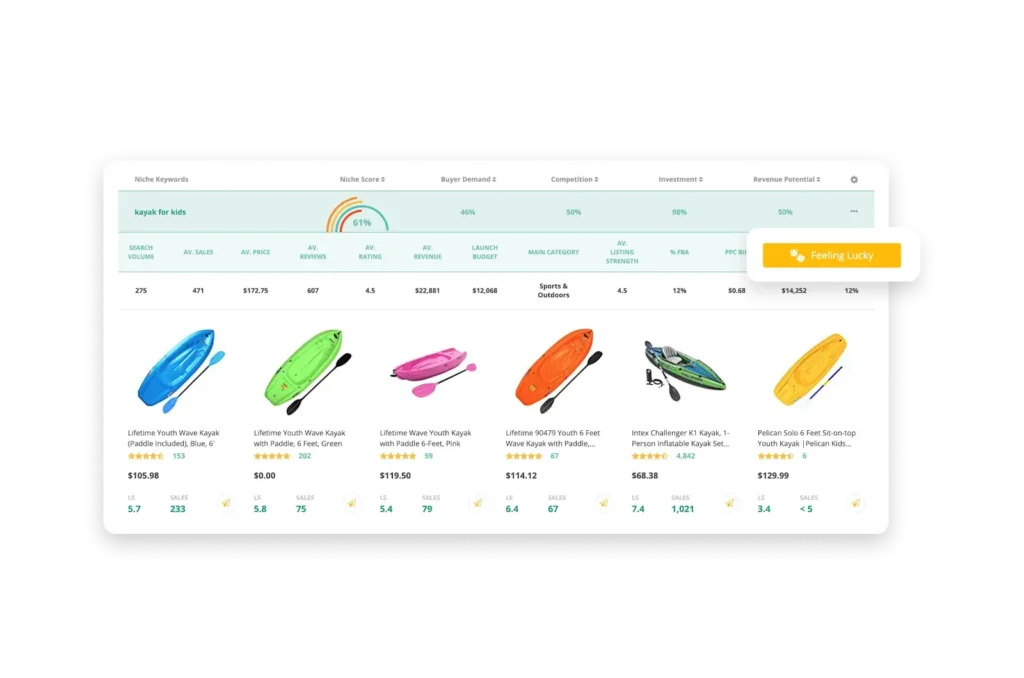Click launch icon for Pink Lifetime Wave kayak

coord(478,503)
